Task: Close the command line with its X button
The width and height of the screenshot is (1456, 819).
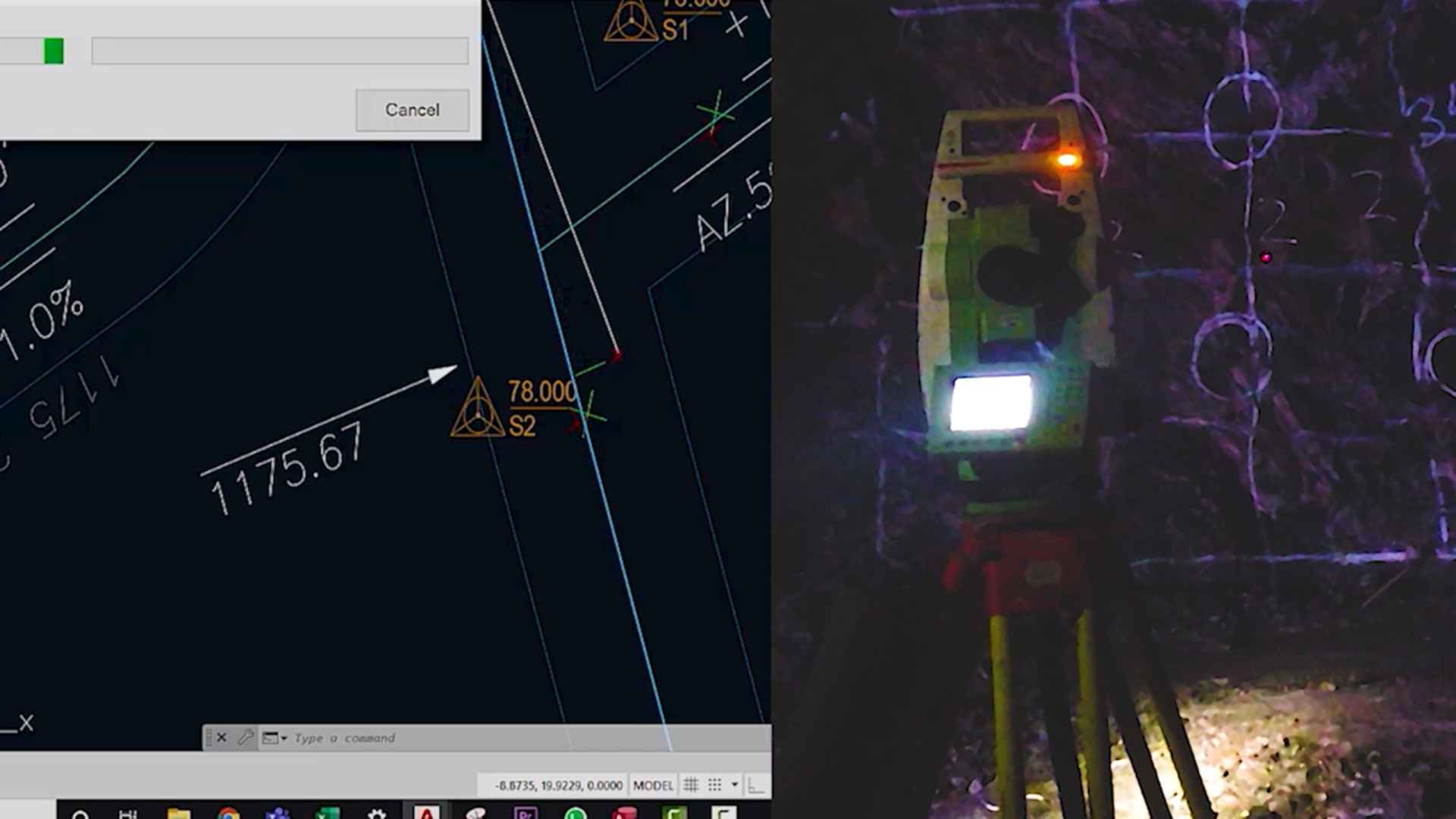Action: click(x=222, y=738)
